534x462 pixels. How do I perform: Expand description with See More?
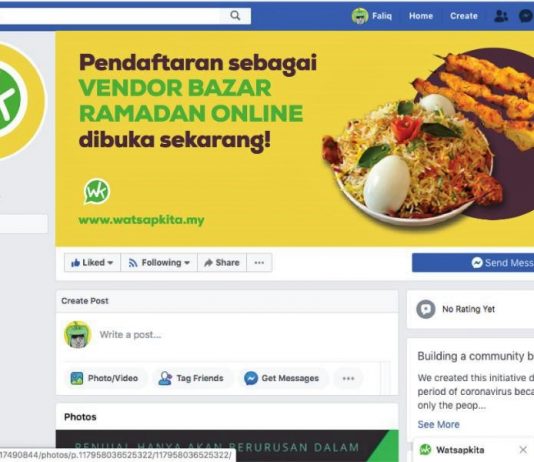point(439,424)
